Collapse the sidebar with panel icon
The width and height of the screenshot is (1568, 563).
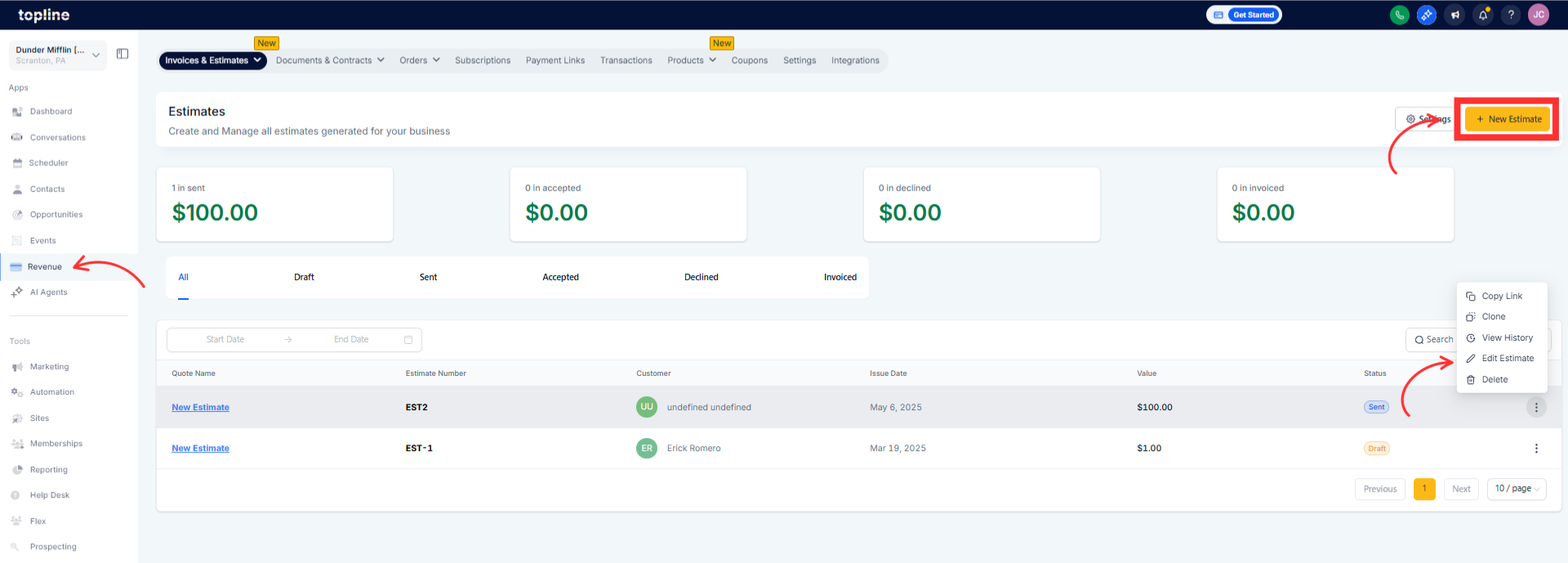coord(122,54)
